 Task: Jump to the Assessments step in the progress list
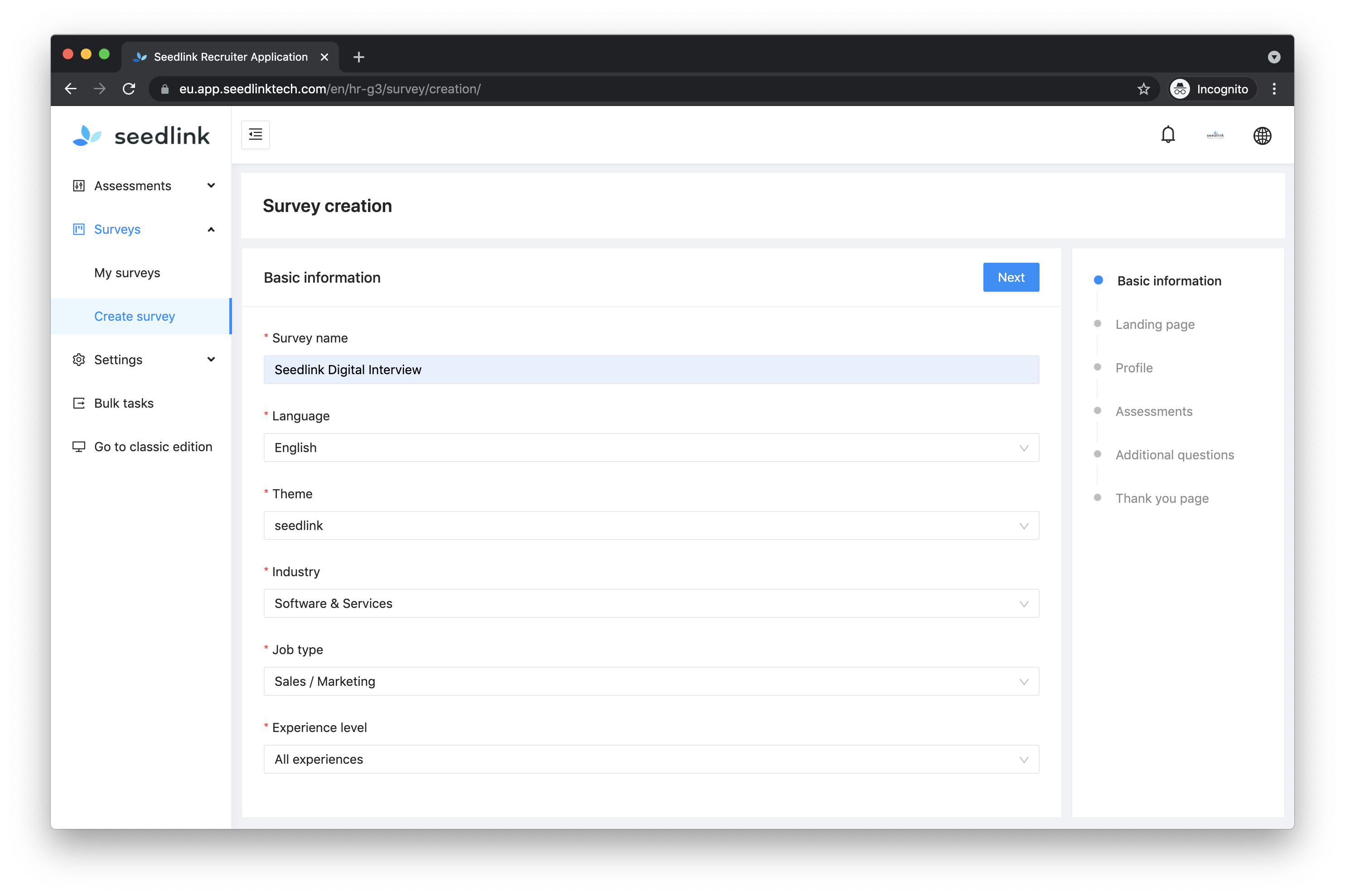1153,411
